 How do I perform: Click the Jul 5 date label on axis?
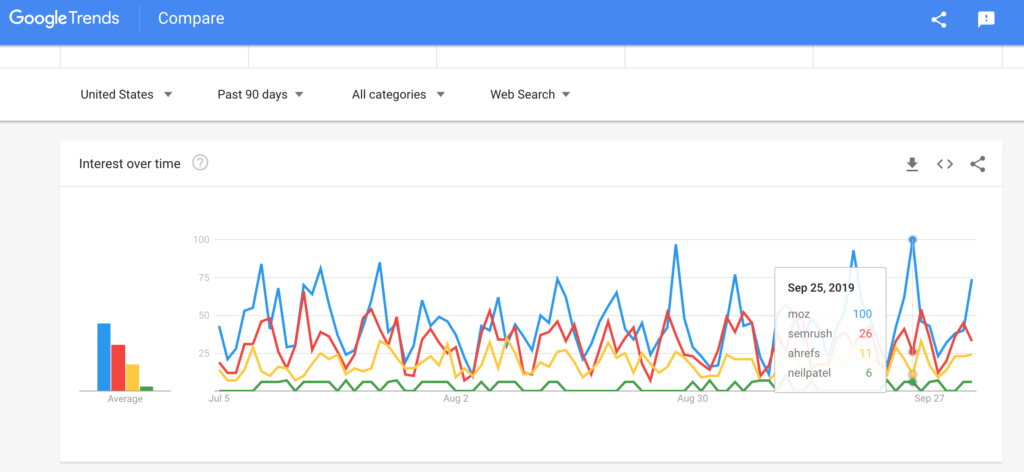(x=219, y=398)
